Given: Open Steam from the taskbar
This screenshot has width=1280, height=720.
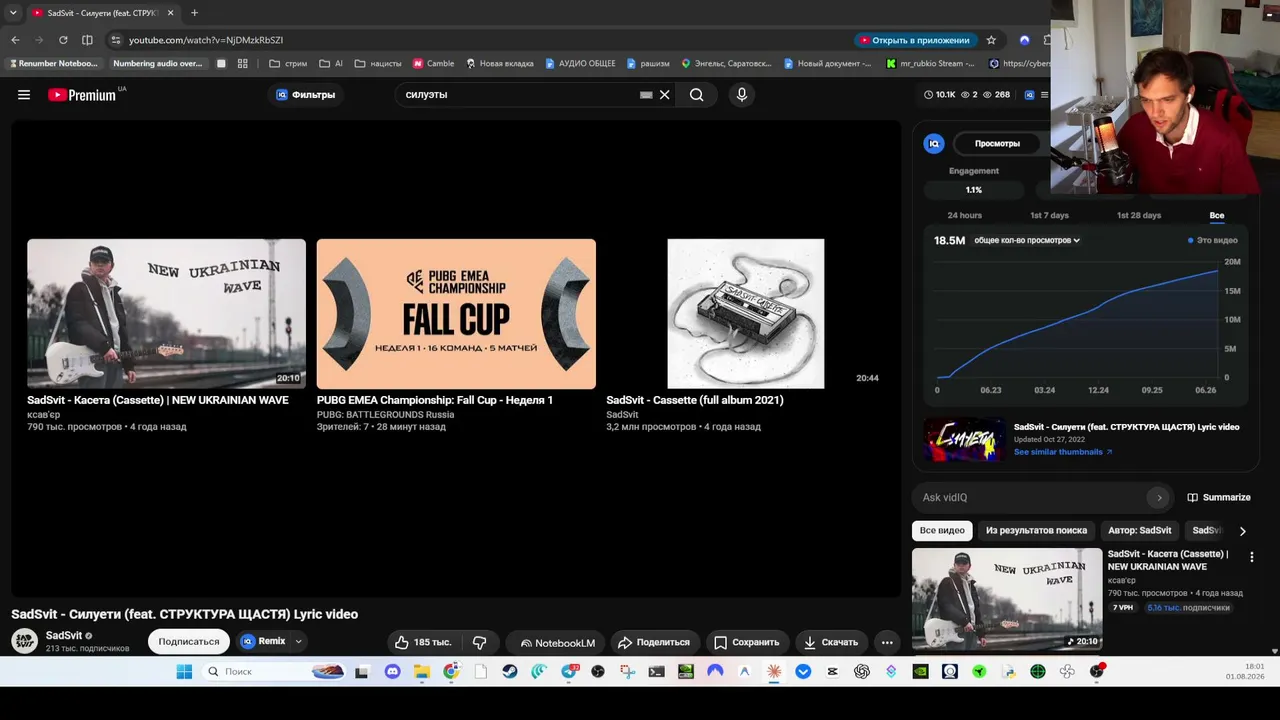Looking at the screenshot, I should pos(510,672).
